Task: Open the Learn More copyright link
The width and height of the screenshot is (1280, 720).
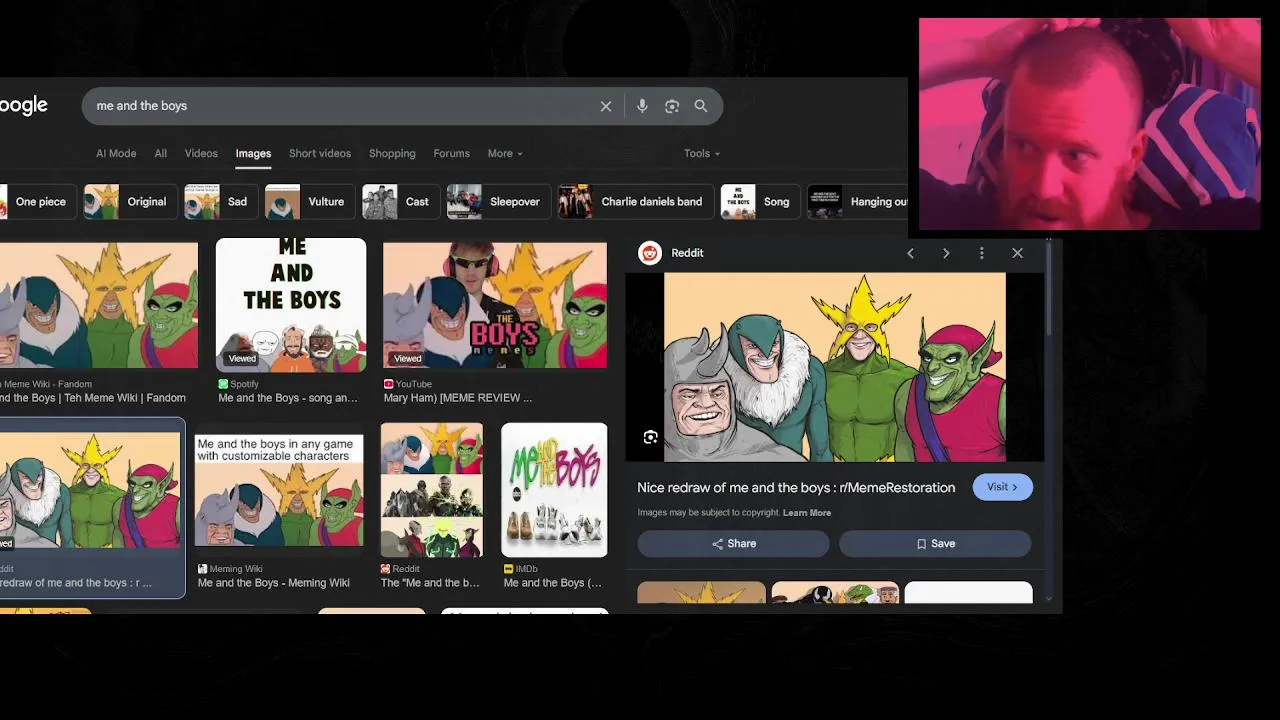Action: tap(807, 513)
